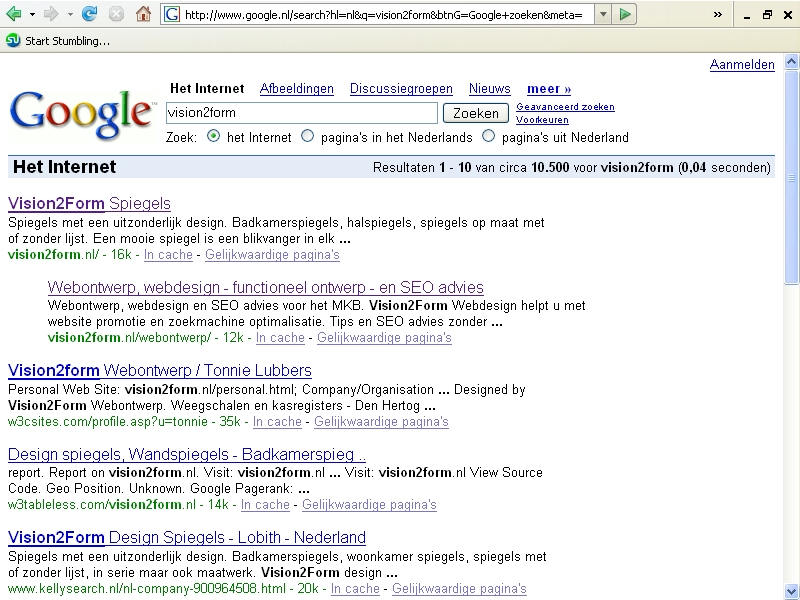The height and width of the screenshot is (600, 800).
Task: Open the Vision2Form Spiegels result
Action: point(89,204)
